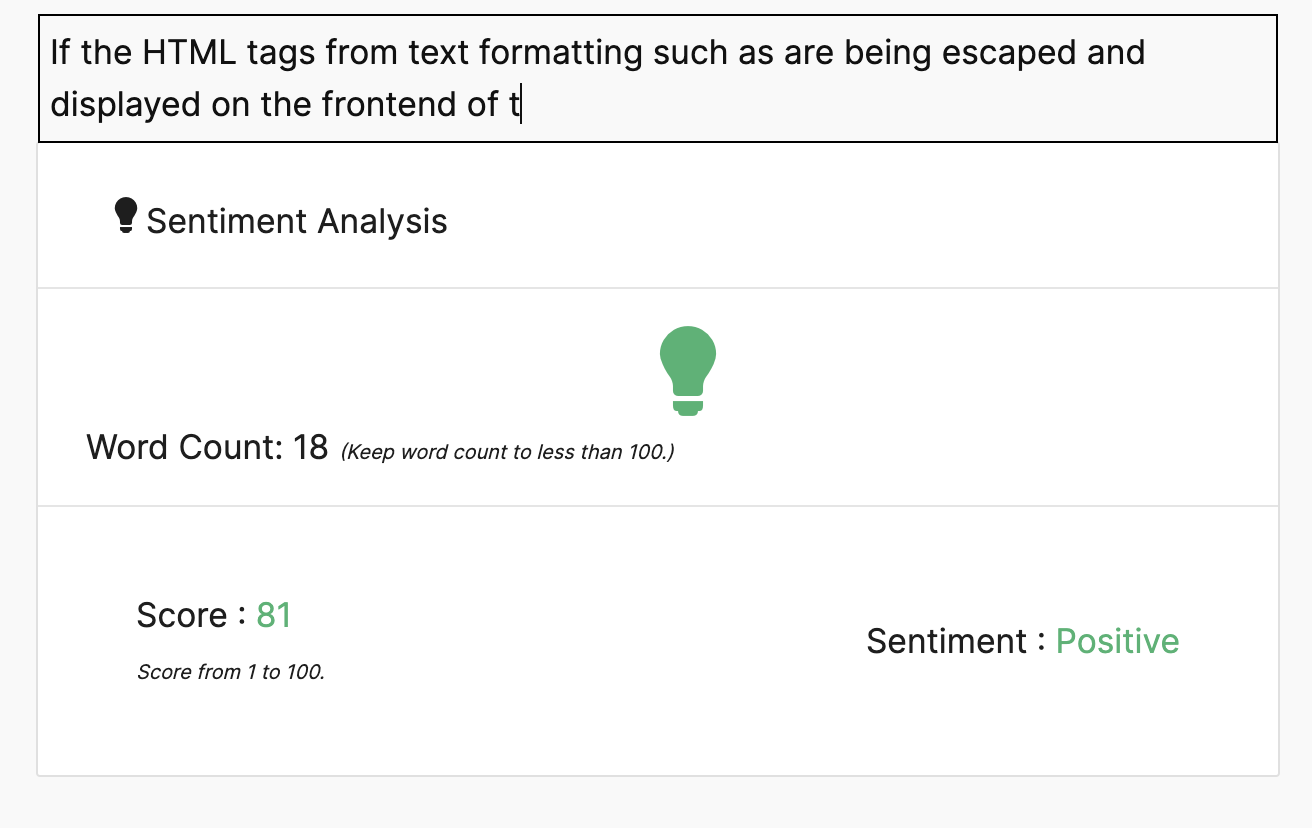Click the green Positive sentiment result
This screenshot has height=828, width=1312.
[1117, 641]
